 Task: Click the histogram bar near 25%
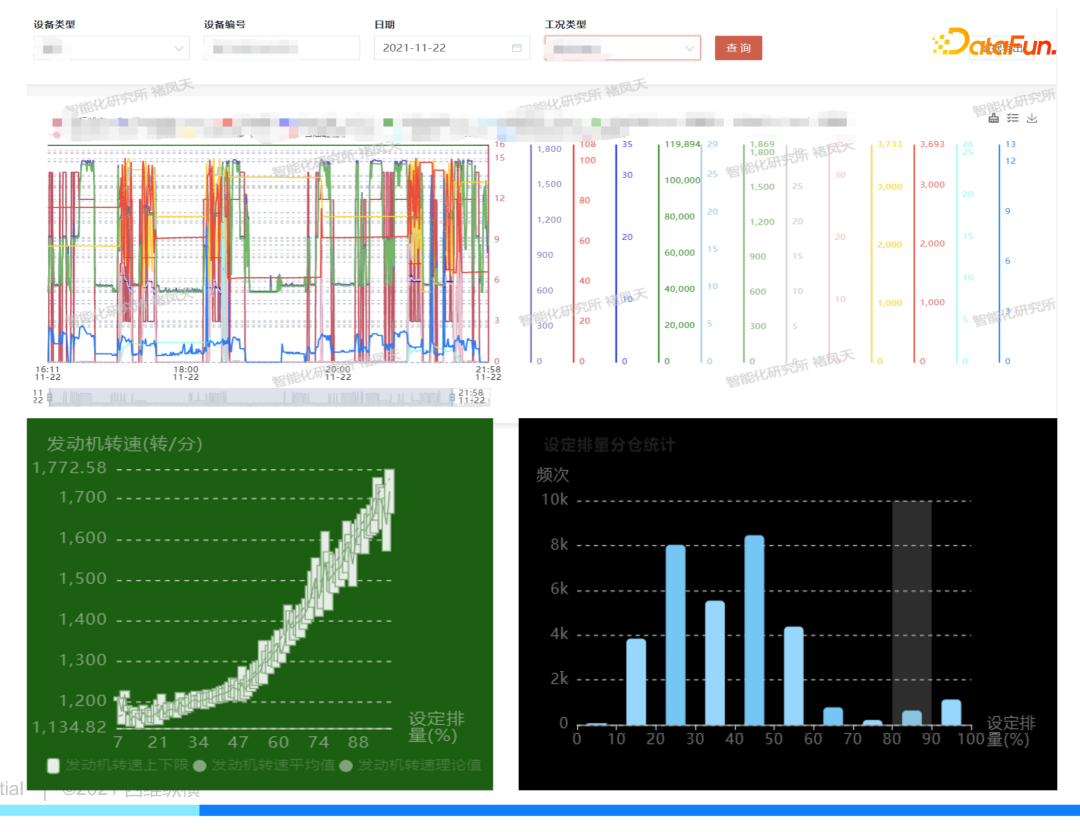[x=676, y=635]
